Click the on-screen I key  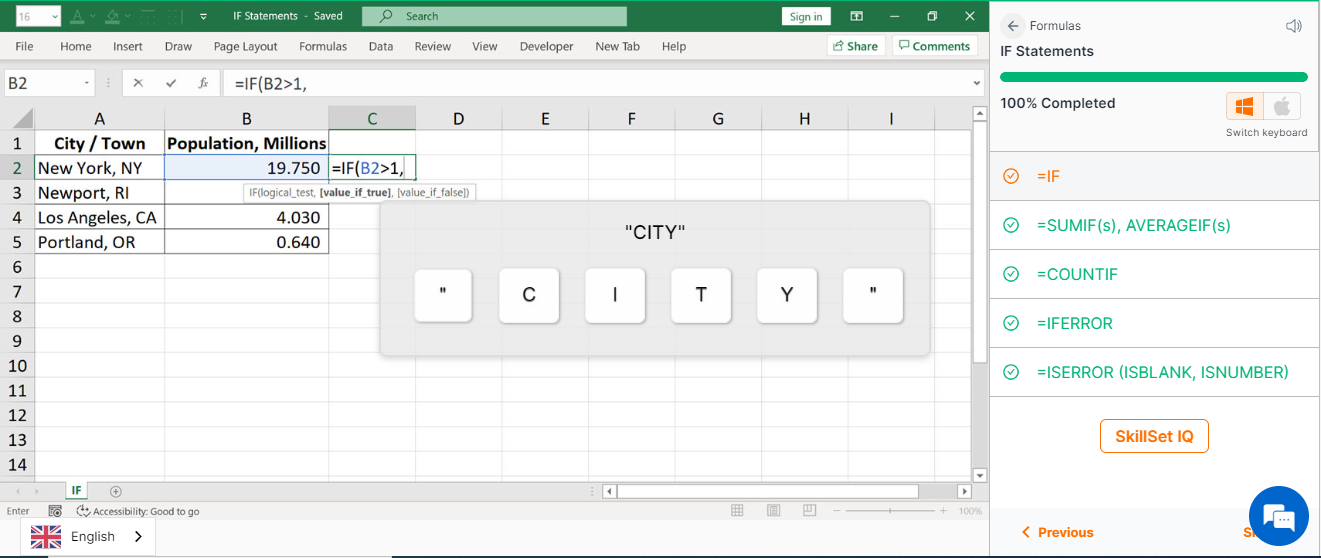pyautogui.click(x=615, y=295)
